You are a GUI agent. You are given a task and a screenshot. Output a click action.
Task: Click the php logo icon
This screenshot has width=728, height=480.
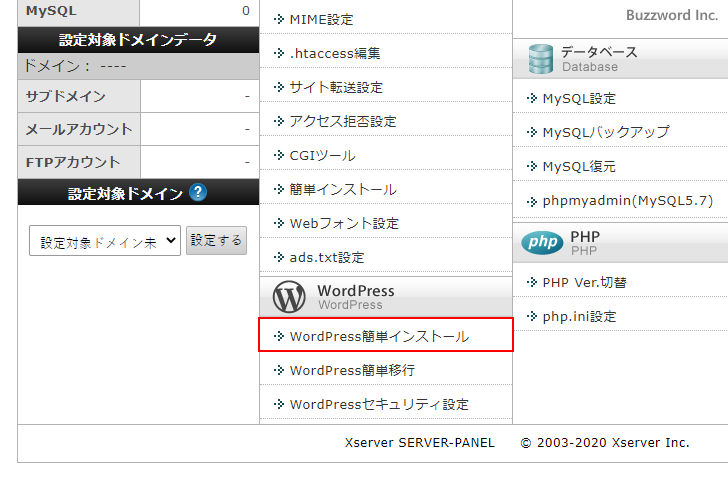tap(542, 242)
